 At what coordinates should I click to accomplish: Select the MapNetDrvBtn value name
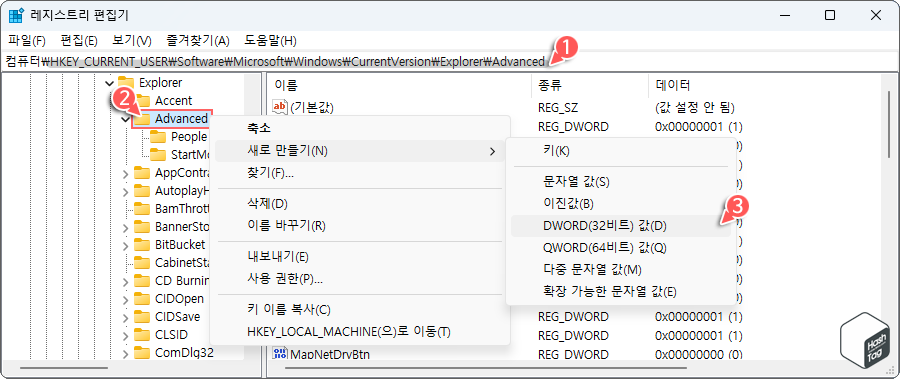(x=329, y=354)
